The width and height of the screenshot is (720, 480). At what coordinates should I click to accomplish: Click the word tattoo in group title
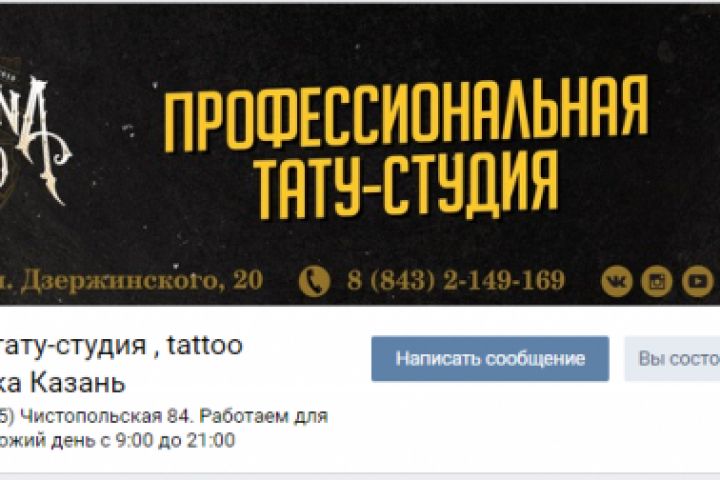[205, 345]
